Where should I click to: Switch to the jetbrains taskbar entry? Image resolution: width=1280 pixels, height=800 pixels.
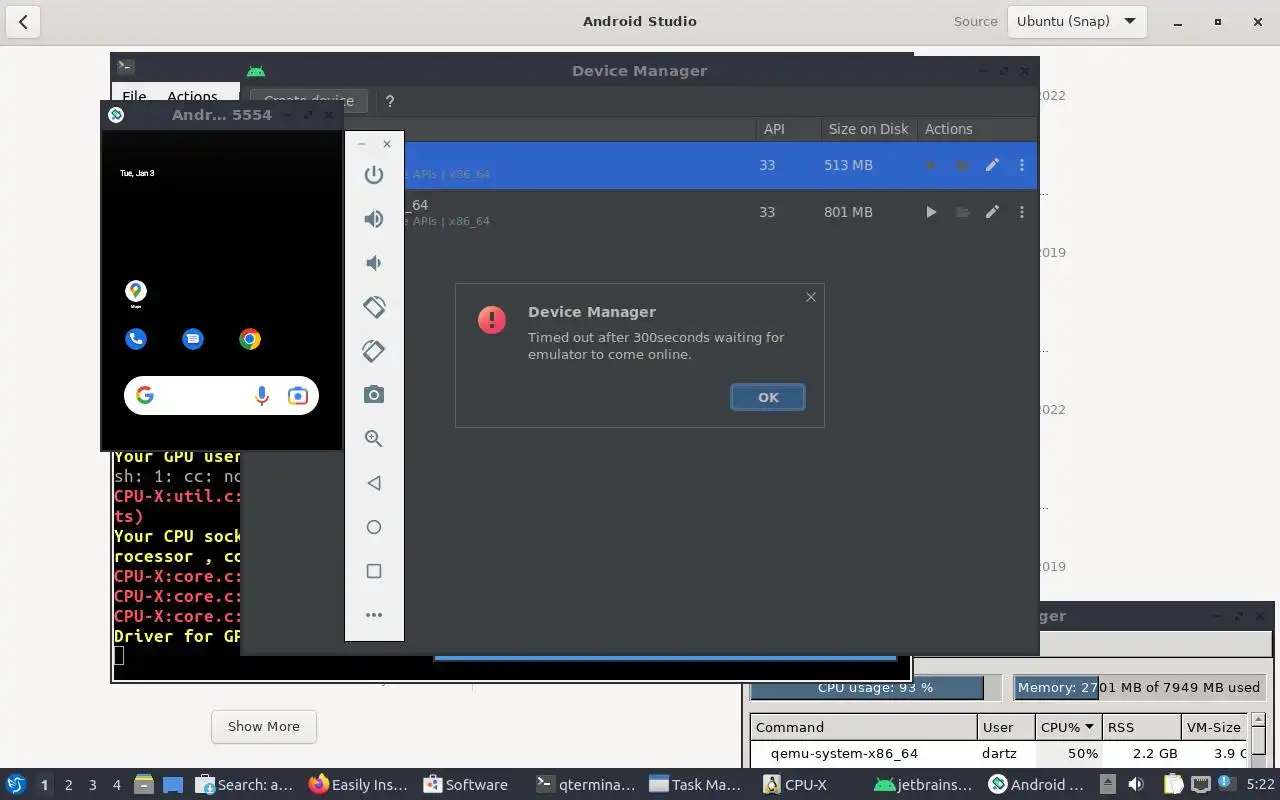(x=923, y=785)
